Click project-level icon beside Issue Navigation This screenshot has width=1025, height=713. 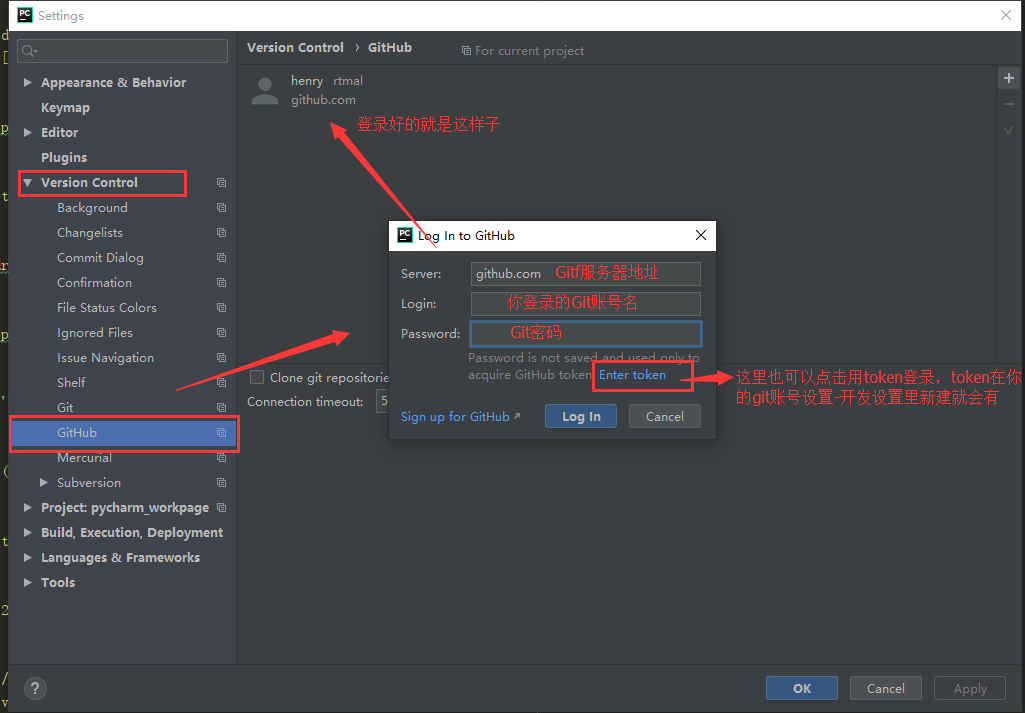coord(222,357)
